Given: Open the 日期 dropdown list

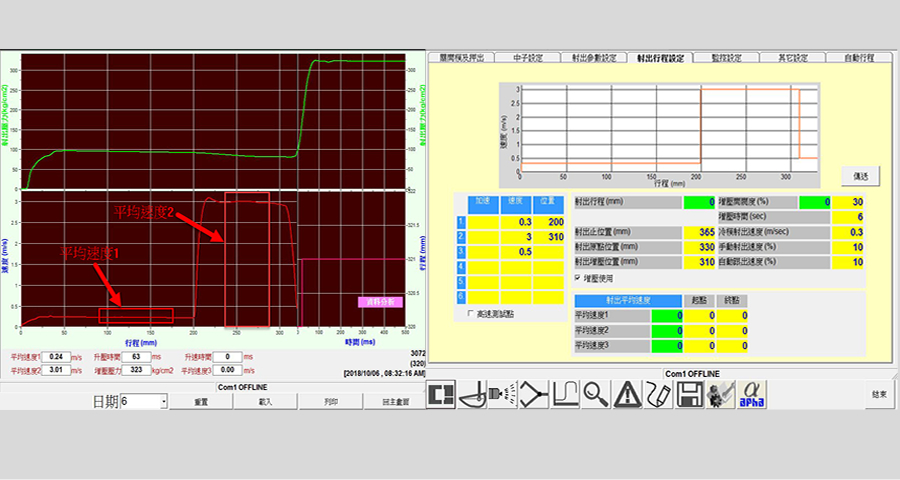Looking at the screenshot, I should tap(163, 401).
